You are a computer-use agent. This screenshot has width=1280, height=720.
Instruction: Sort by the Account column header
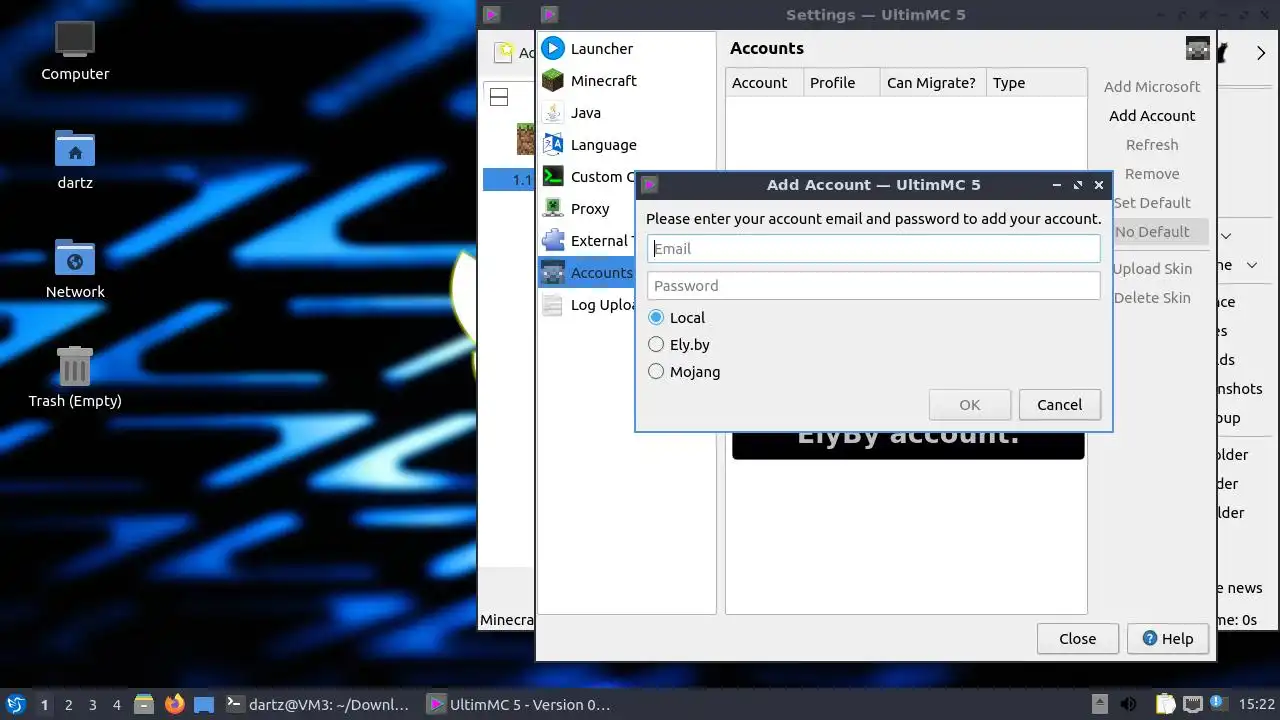tap(765, 82)
